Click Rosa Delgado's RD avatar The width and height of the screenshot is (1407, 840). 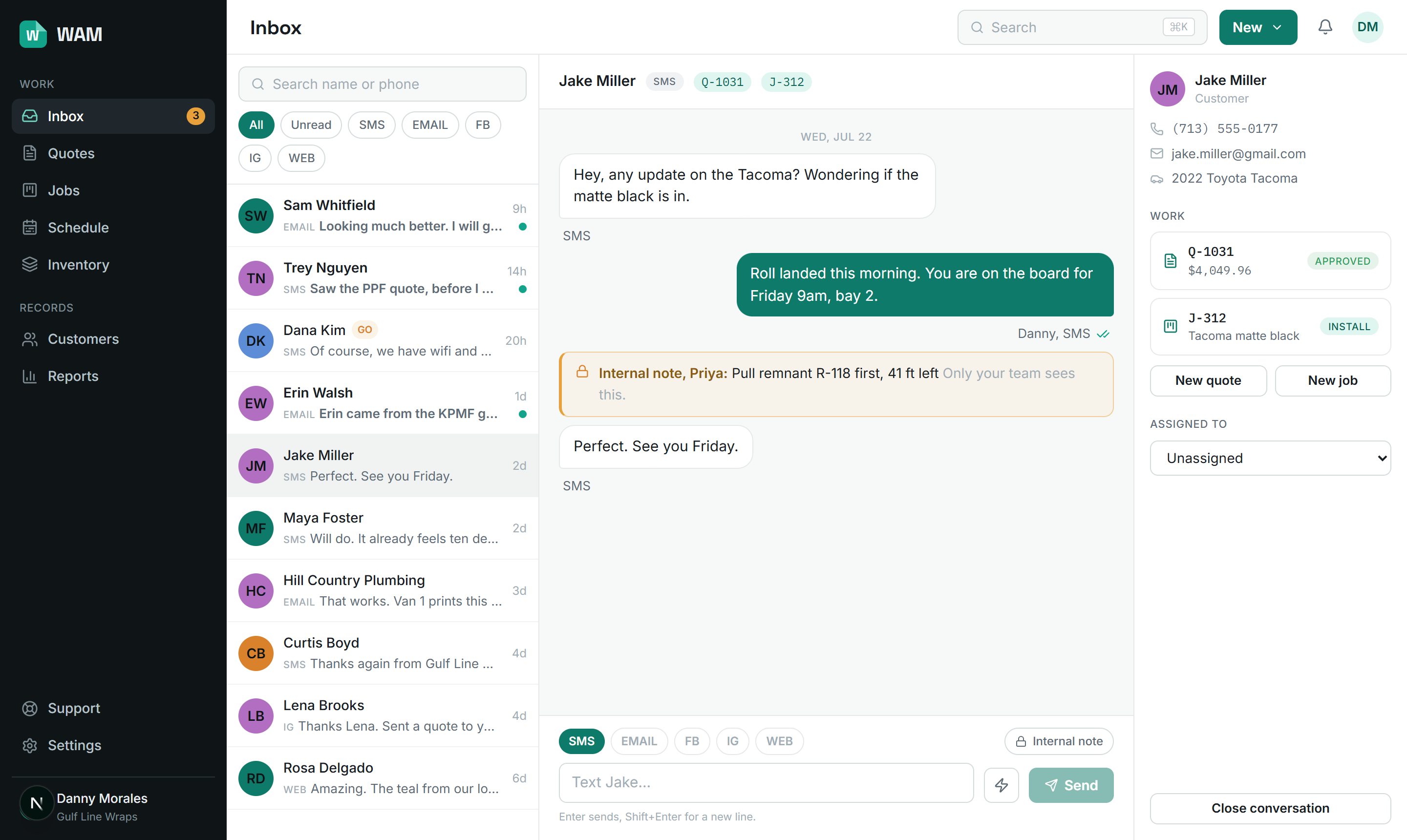(256, 778)
